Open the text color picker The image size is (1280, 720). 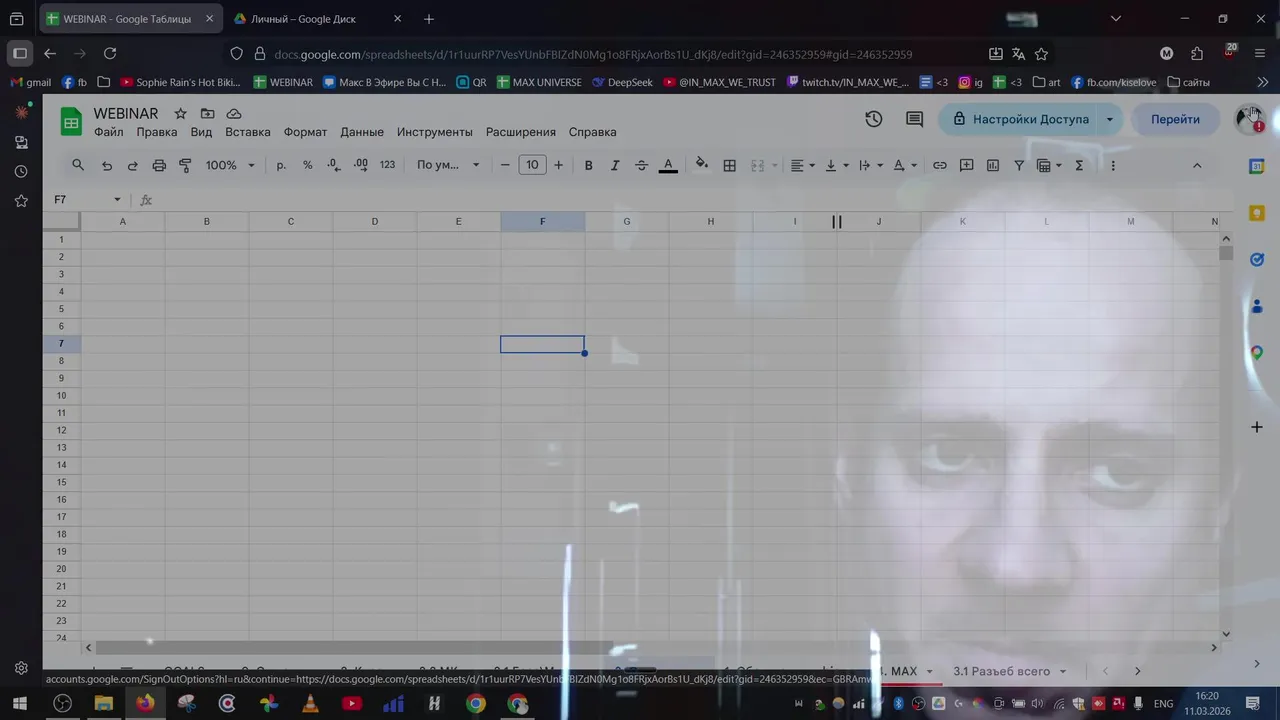[668, 165]
